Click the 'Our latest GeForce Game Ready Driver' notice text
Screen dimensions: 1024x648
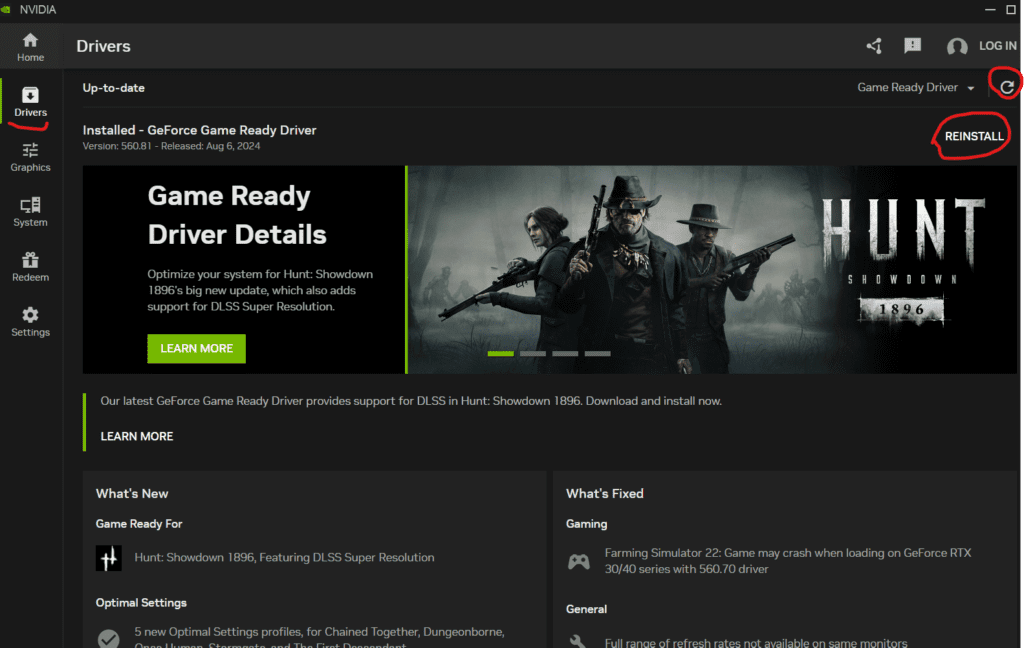pyautogui.click(x=411, y=401)
